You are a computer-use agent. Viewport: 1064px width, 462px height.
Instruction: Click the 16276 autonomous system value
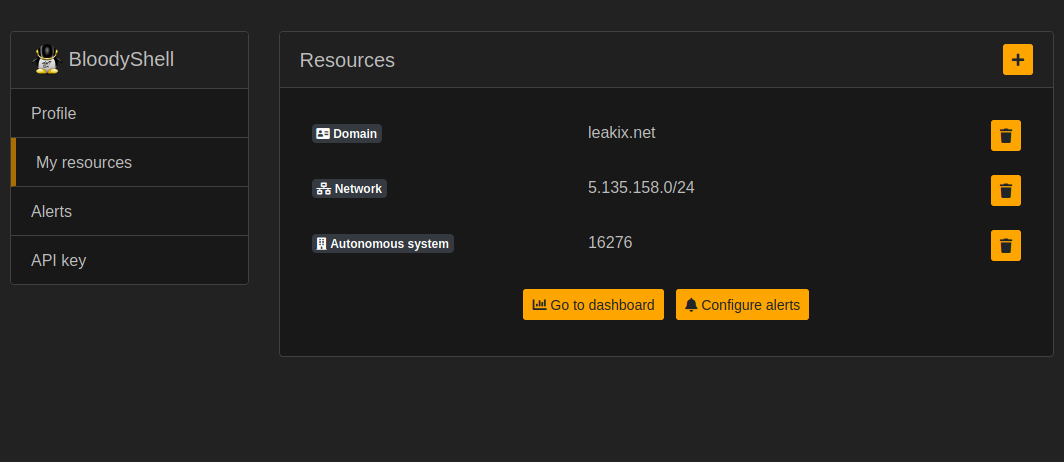coord(610,242)
